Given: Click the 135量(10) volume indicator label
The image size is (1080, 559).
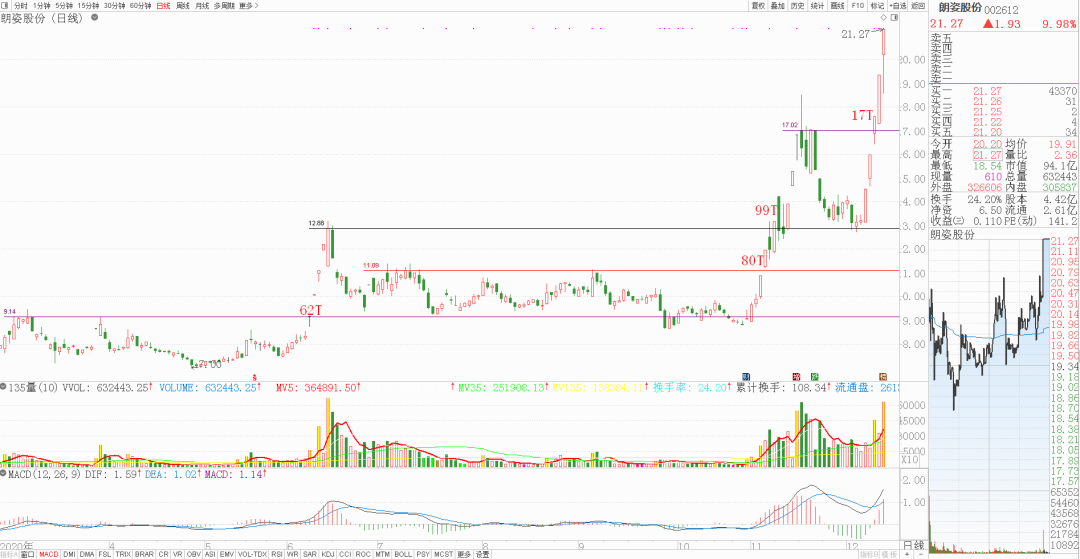Looking at the screenshot, I should (x=31, y=388).
